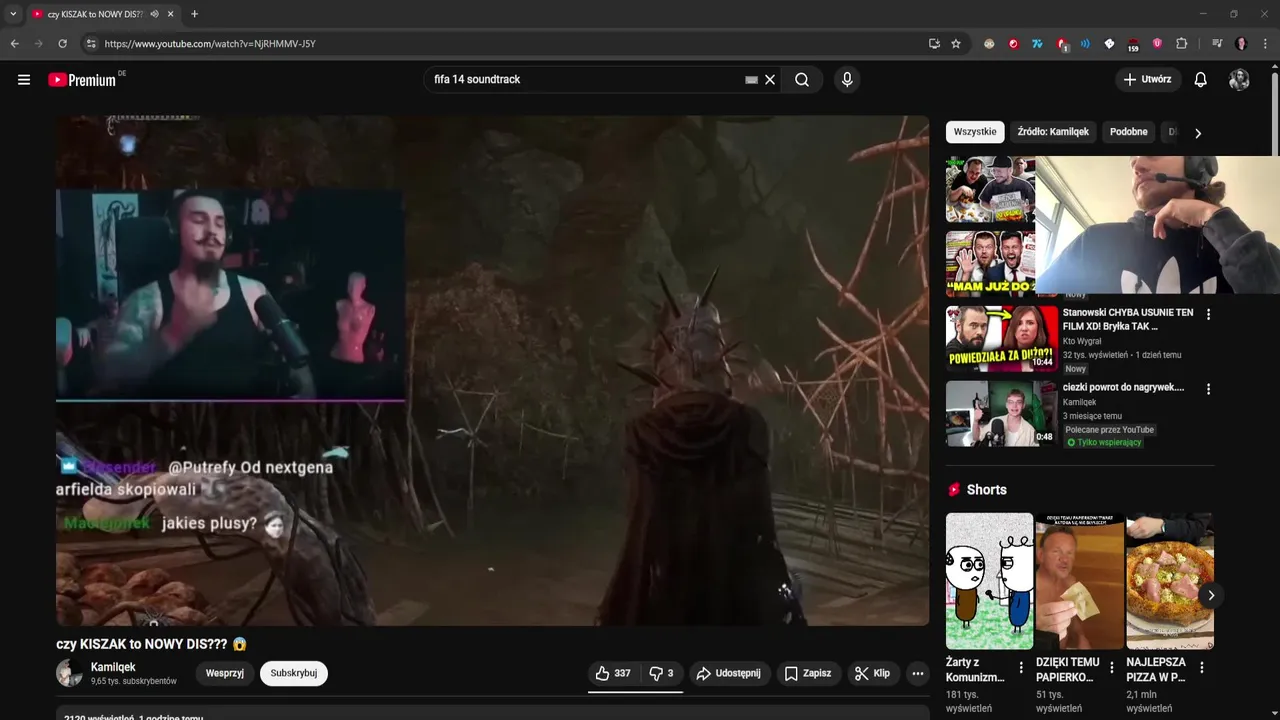This screenshot has width=1280, height=720.
Task: Open the POWIEDZIAŁA ZA DUŻO thumbnail 10:44
Action: point(1002,339)
